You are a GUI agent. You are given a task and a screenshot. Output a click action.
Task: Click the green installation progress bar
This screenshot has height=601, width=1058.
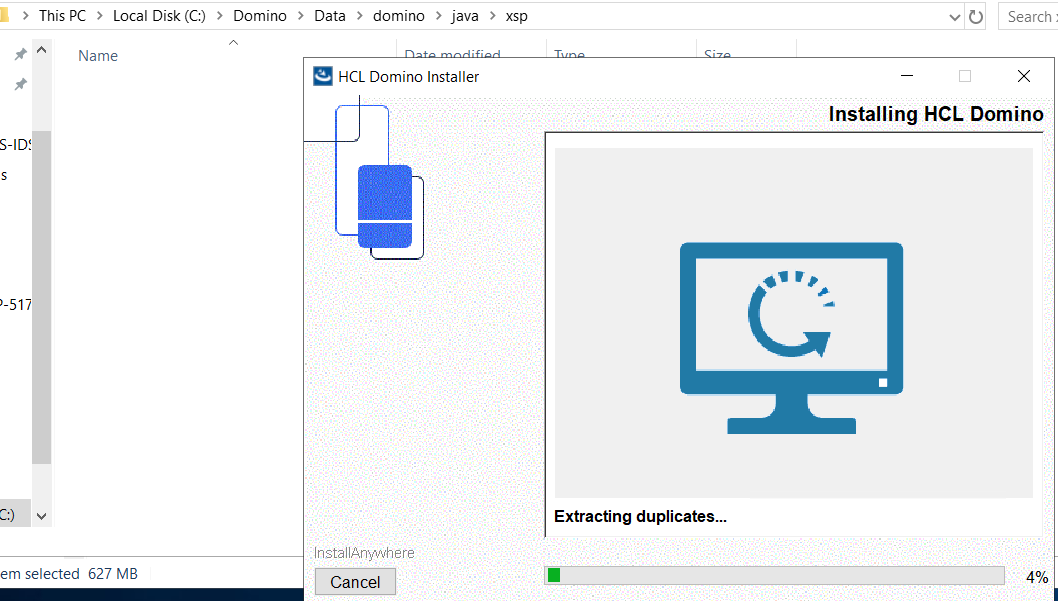[774, 575]
